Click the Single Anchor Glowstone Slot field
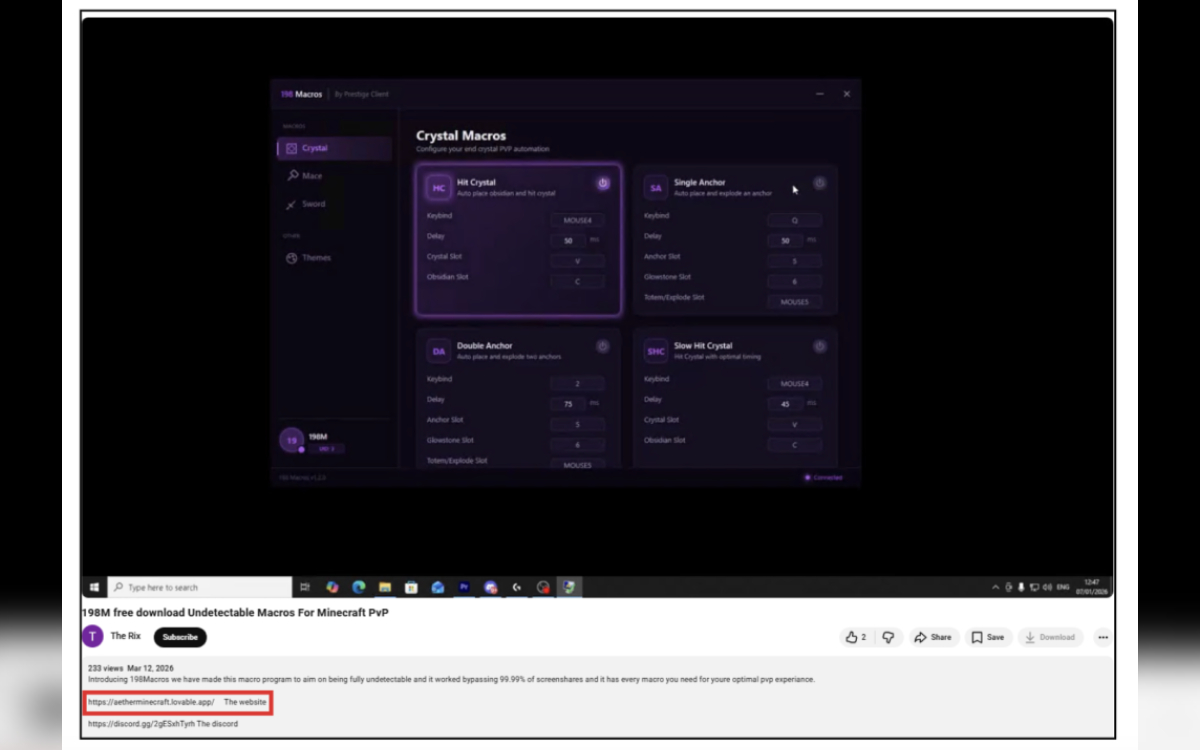Image resolution: width=1200 pixels, height=750 pixels. click(795, 282)
